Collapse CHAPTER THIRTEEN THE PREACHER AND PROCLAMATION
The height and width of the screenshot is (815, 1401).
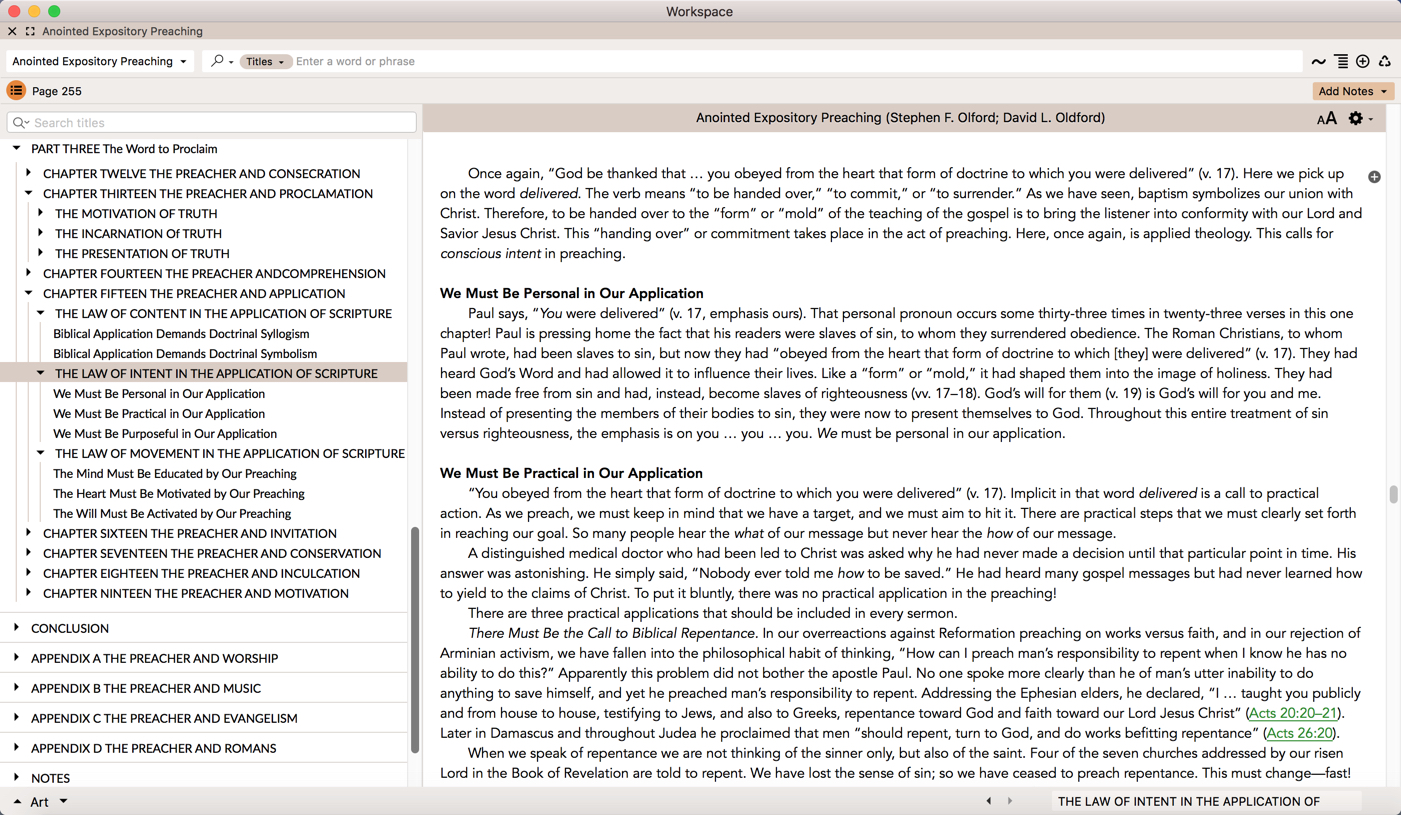click(28, 193)
